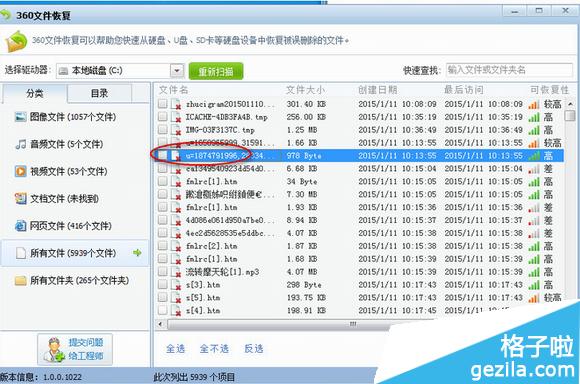580x384 pixels.
Task: Sort by 文件名 column header
Action: (173, 90)
